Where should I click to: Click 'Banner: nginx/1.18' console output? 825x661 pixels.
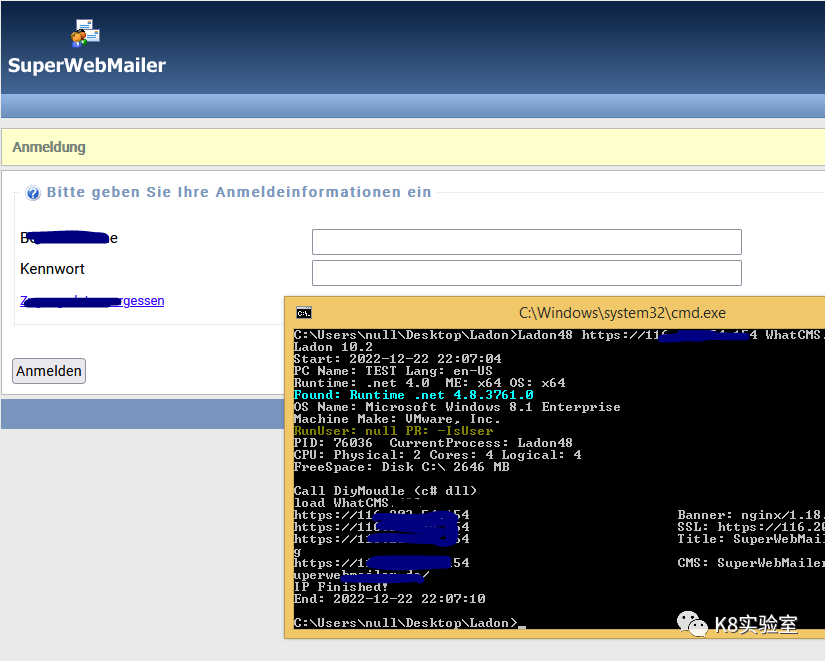[x=750, y=515]
